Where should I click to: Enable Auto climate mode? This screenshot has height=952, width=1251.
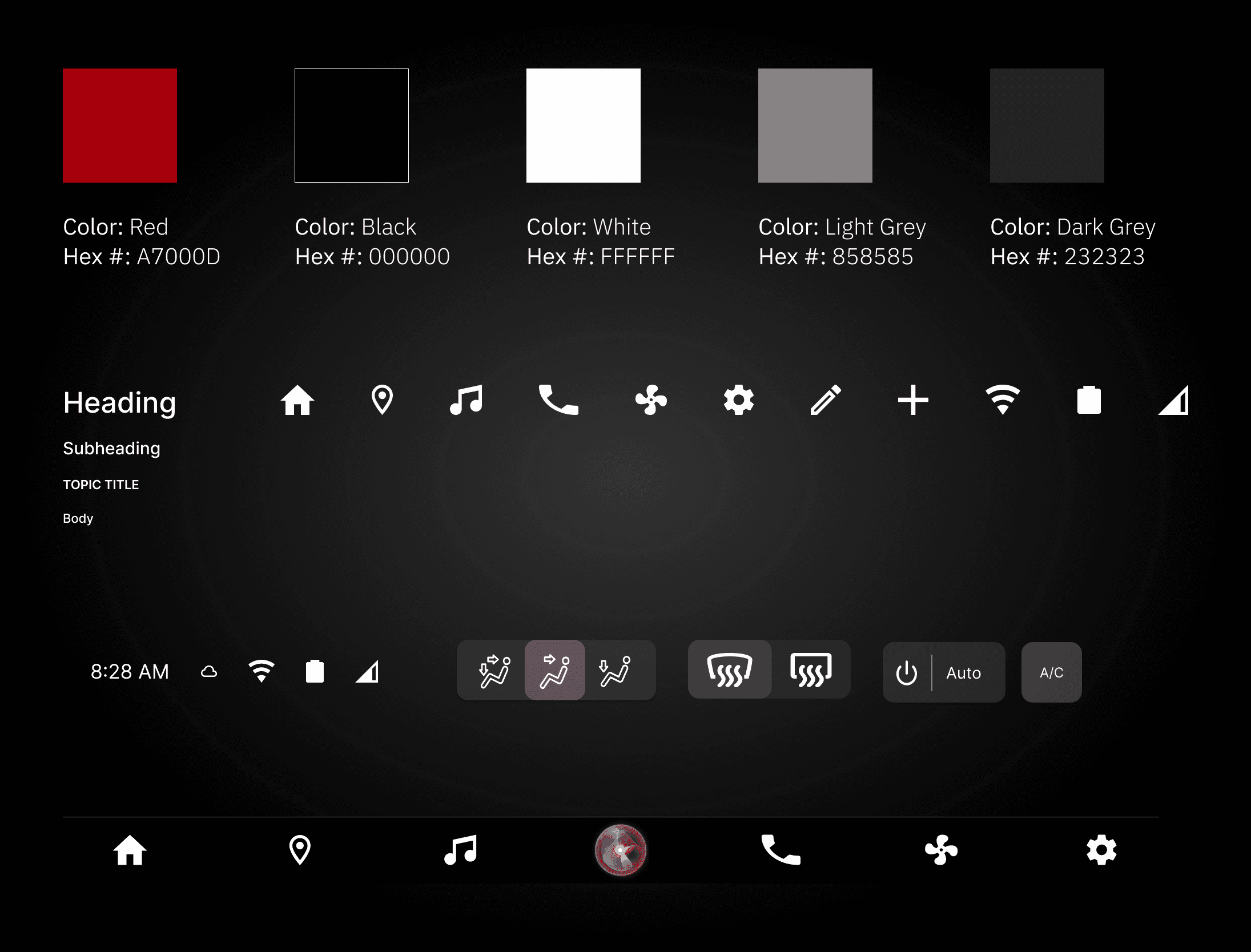pos(963,673)
